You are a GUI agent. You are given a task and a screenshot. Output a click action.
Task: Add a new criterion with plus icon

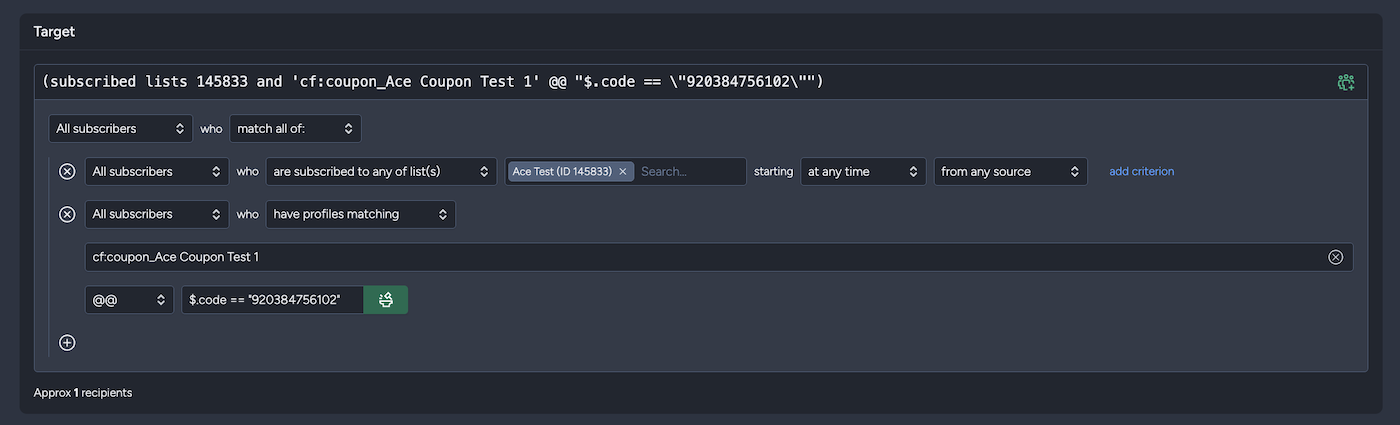tap(67, 342)
